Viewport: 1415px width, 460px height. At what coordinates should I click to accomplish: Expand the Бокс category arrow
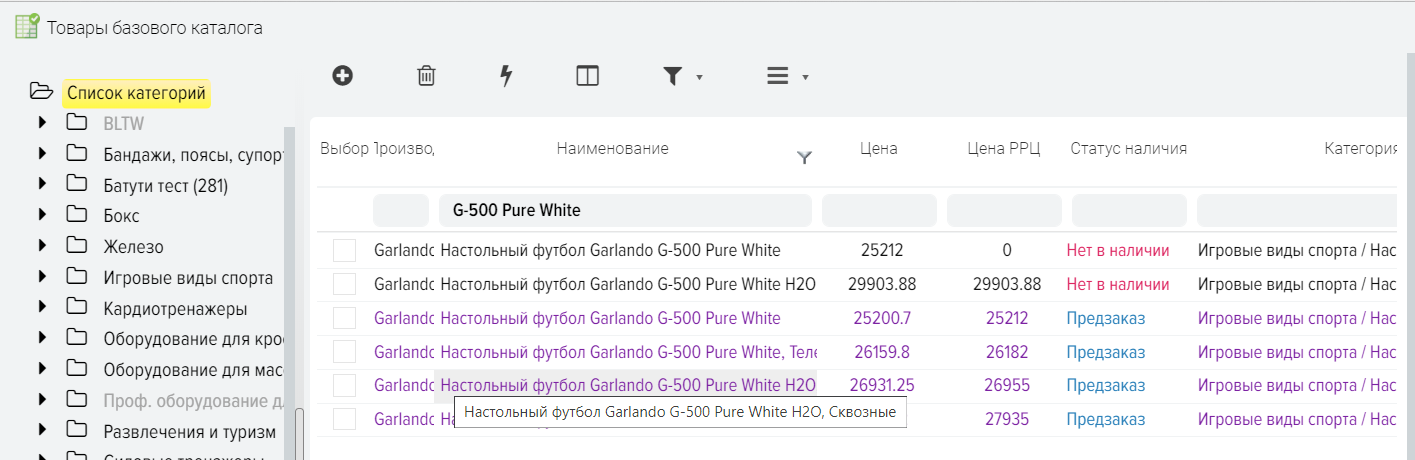point(42,216)
